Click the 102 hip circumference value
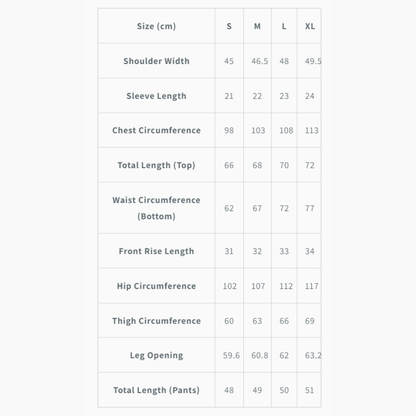This screenshot has width=416, height=416. [x=230, y=286]
